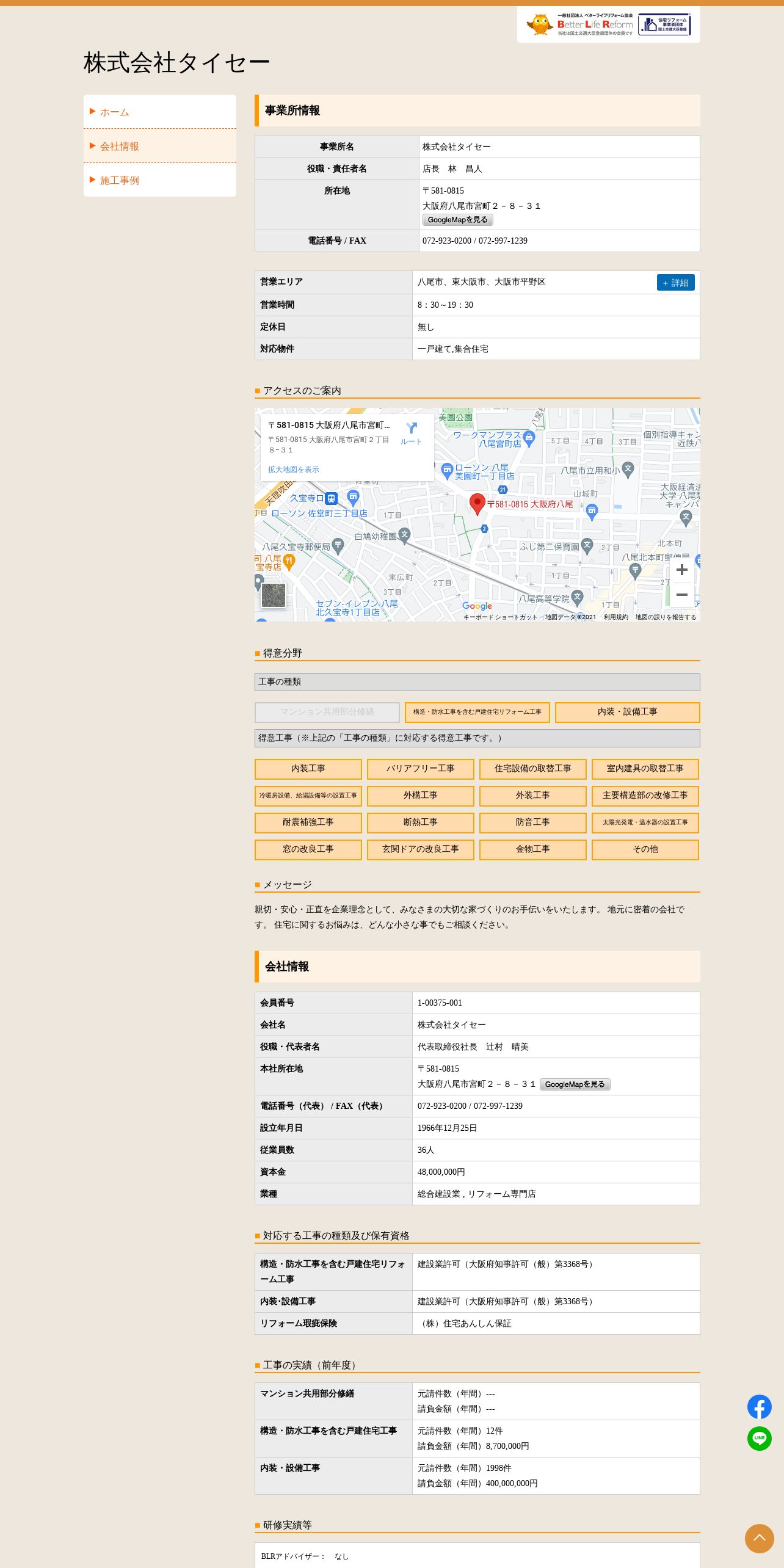Click the 冷暖房設備、給湯設備等の設置工事 tag
Screen dimensions: 784x1568
point(308,796)
